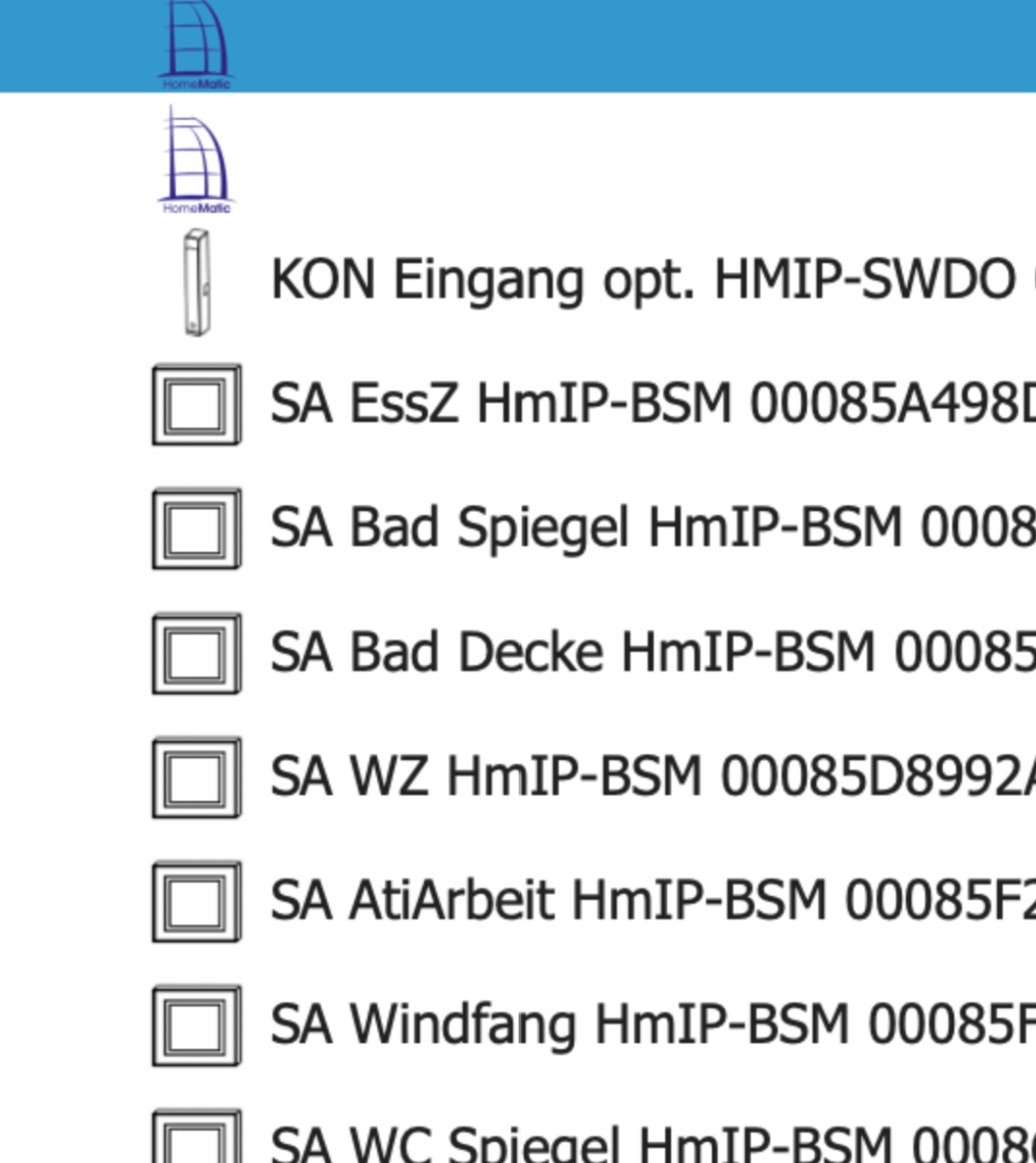The image size is (1036, 1163).
Task: Select the SA EssZ switch actuator icon
Action: pos(196,405)
